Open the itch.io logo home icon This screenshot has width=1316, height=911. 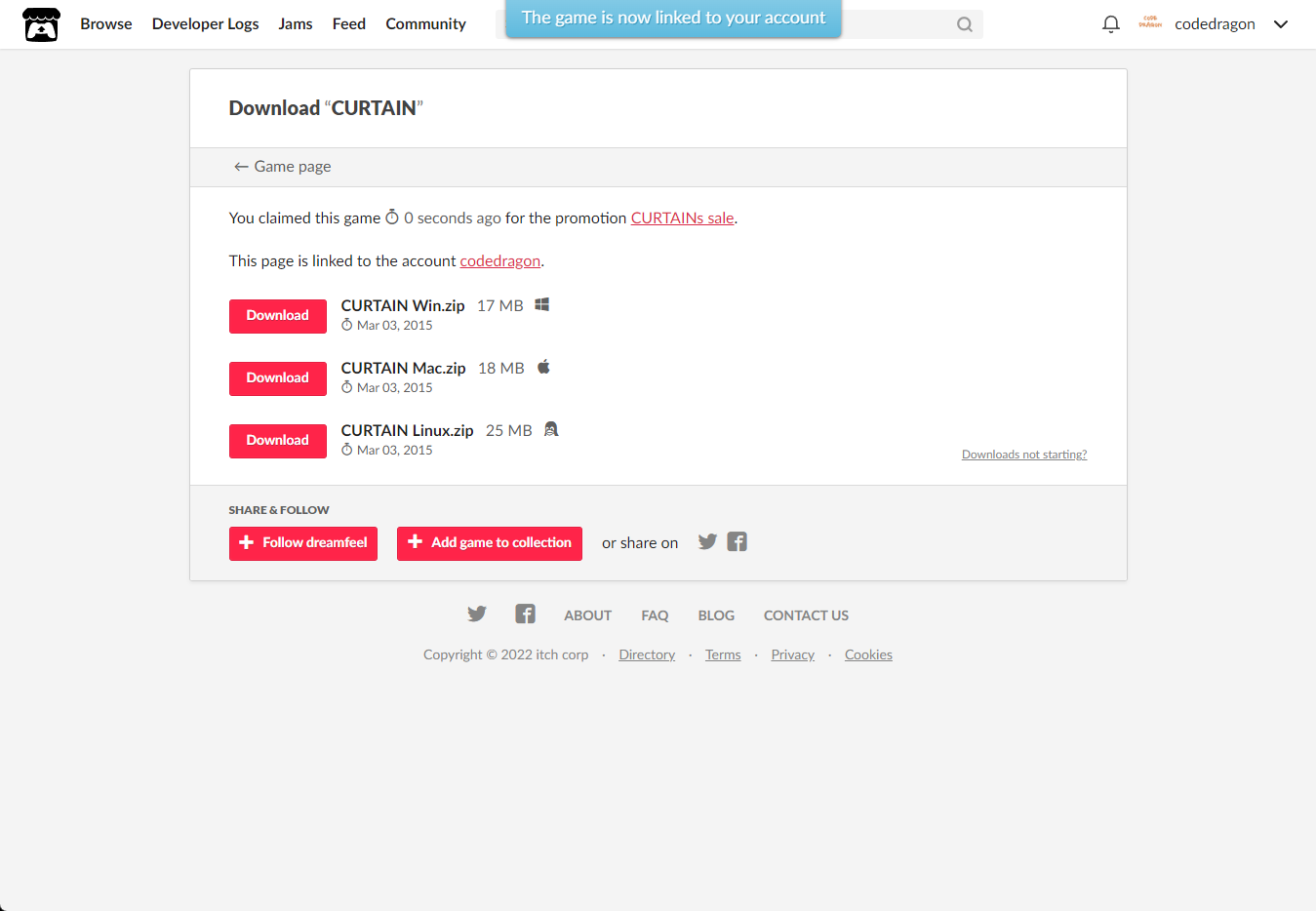pyautogui.click(x=41, y=24)
